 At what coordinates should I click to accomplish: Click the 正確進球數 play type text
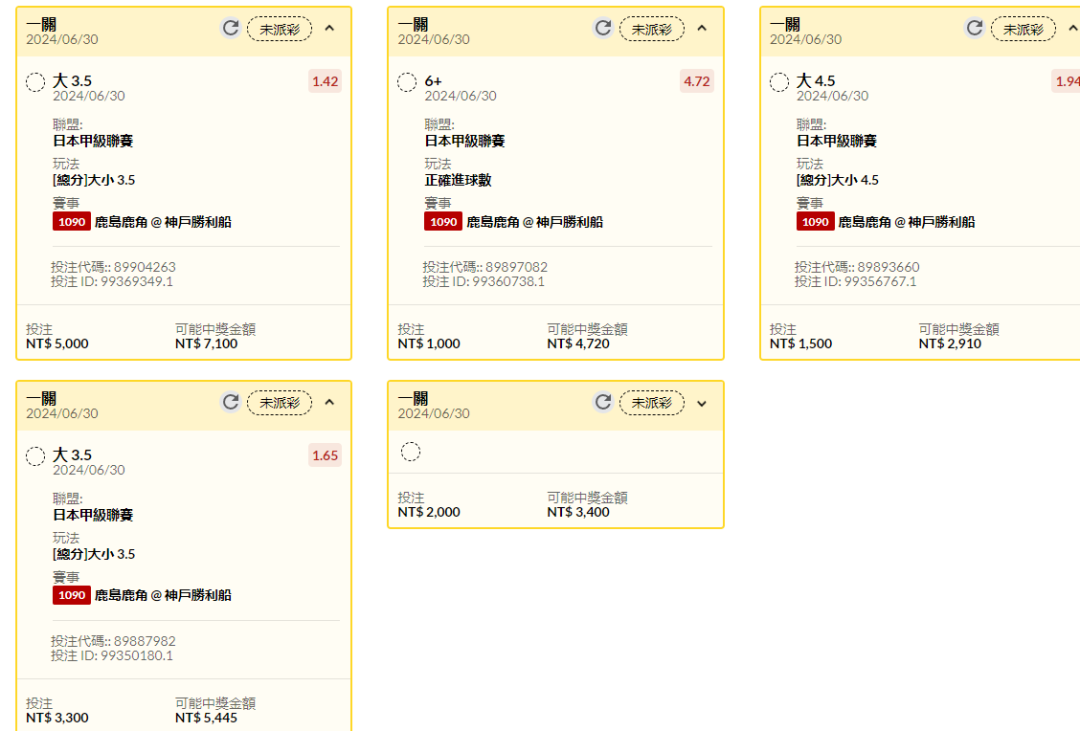point(458,180)
